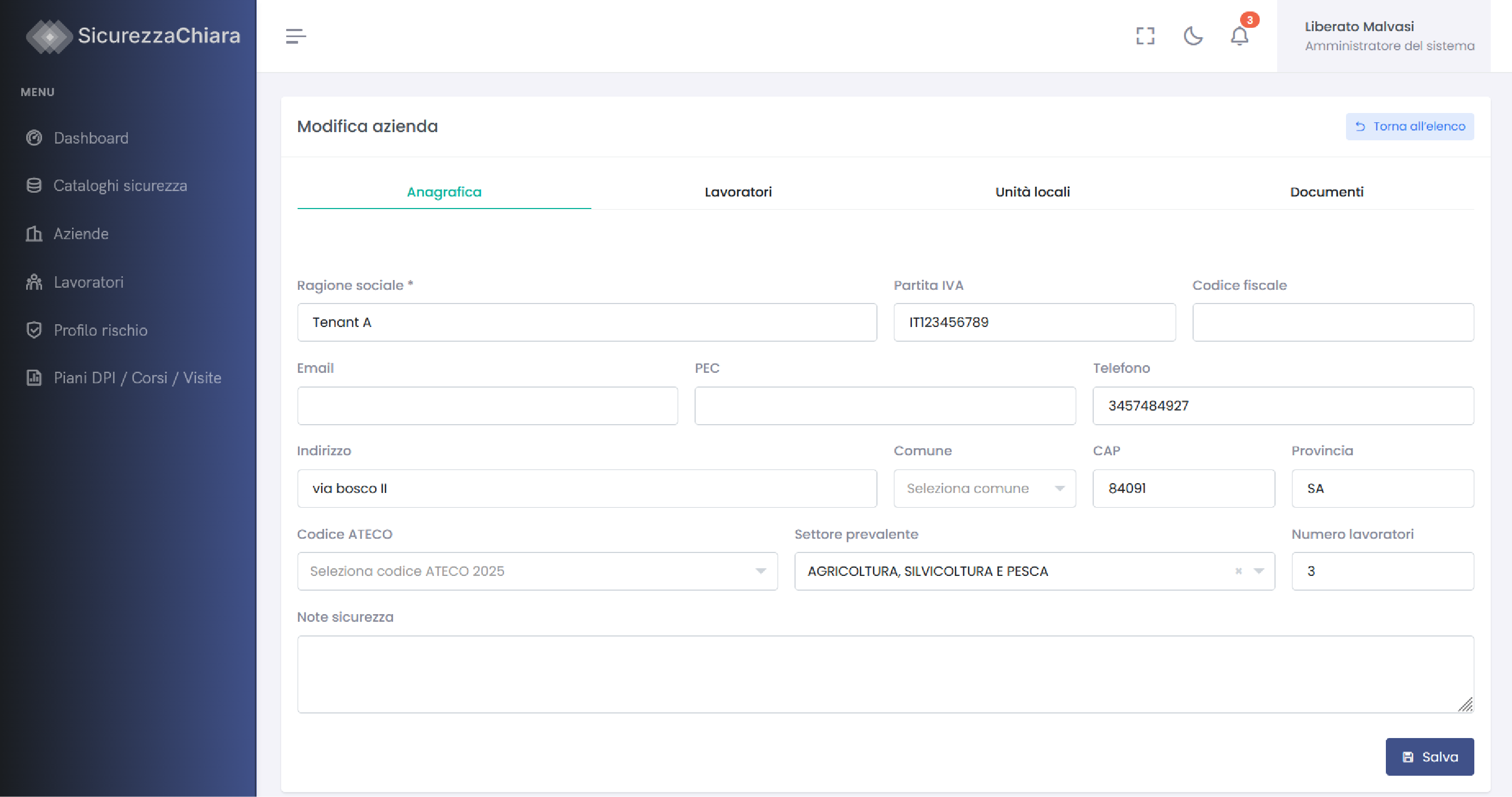
Task: Open Dashboard from sidebar
Action: 91,138
